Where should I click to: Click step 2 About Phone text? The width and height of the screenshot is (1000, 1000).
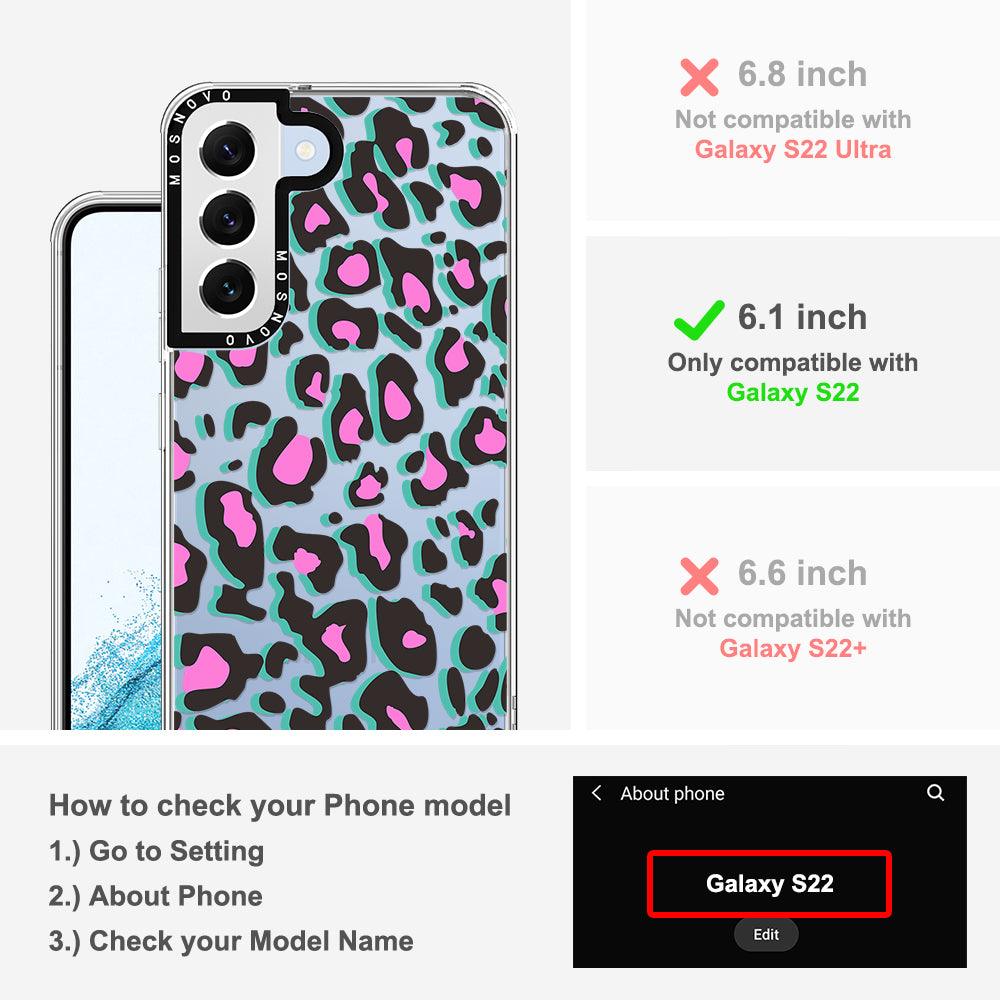click(156, 896)
